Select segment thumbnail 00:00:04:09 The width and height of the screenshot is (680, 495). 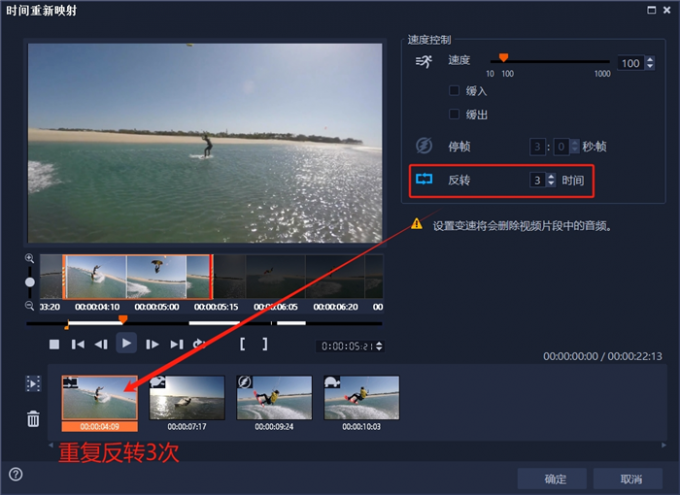[x=100, y=398]
